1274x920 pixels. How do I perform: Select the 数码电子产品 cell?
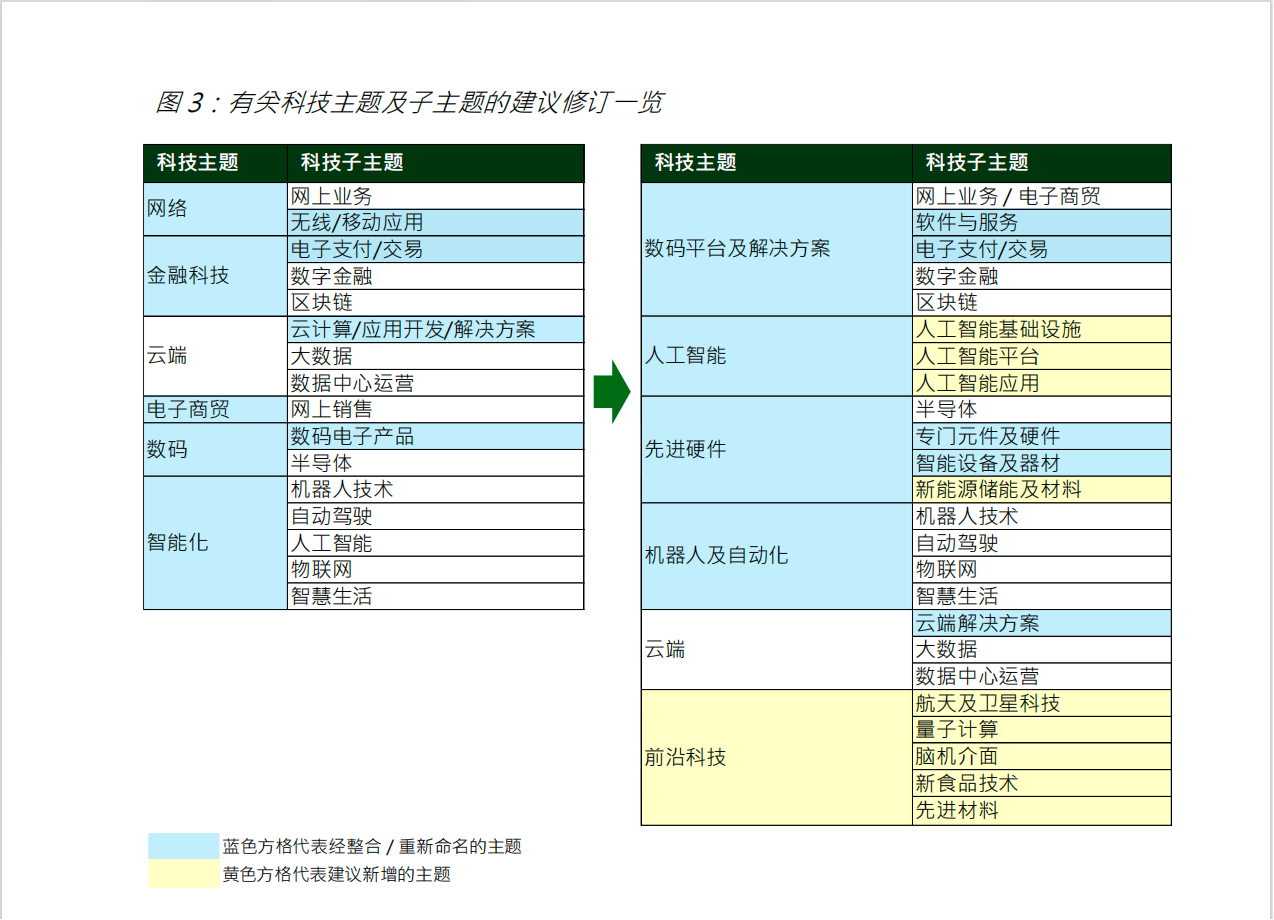tap(435, 436)
